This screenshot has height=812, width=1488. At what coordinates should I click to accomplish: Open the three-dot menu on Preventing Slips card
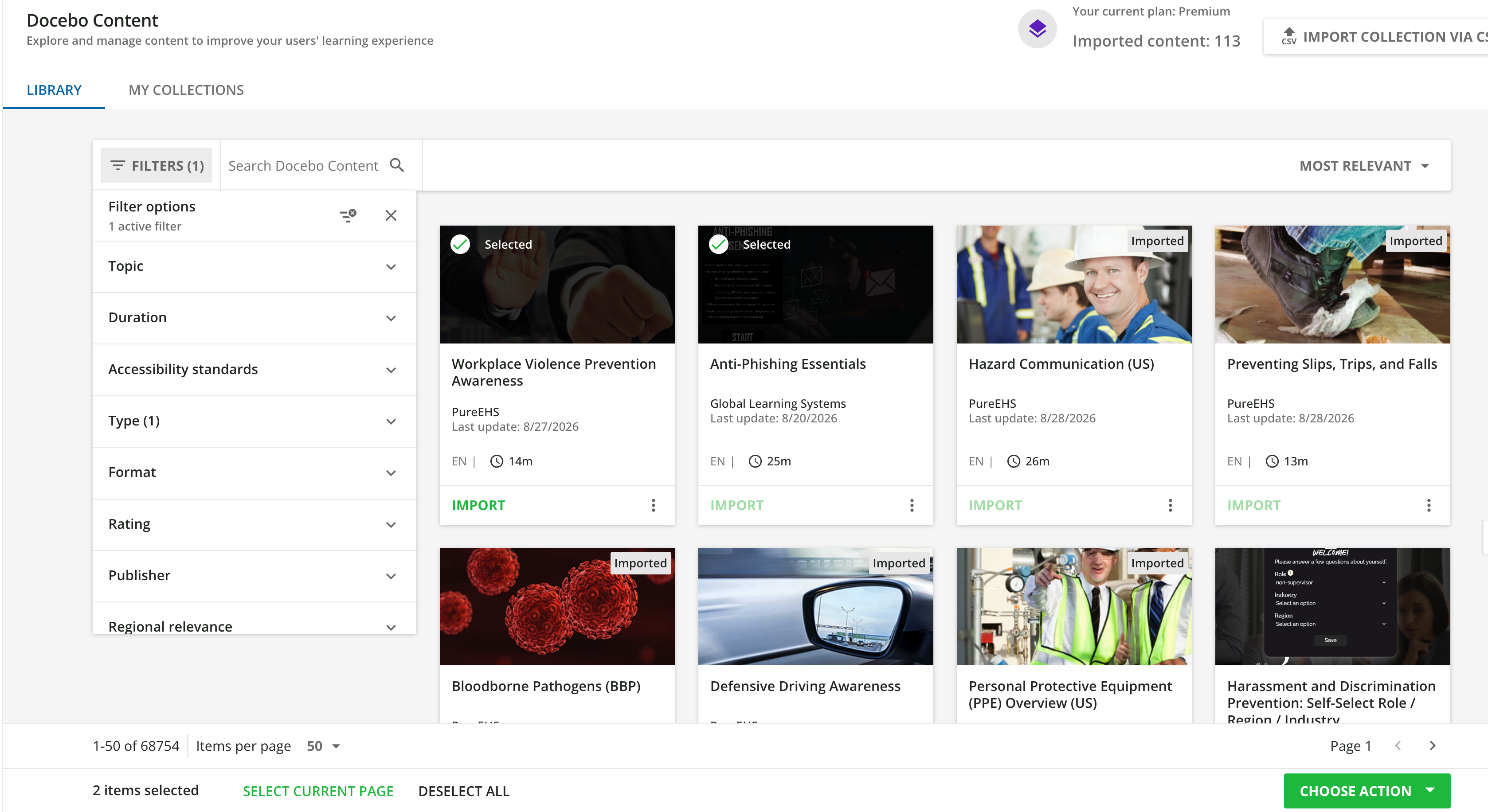[1429, 505]
